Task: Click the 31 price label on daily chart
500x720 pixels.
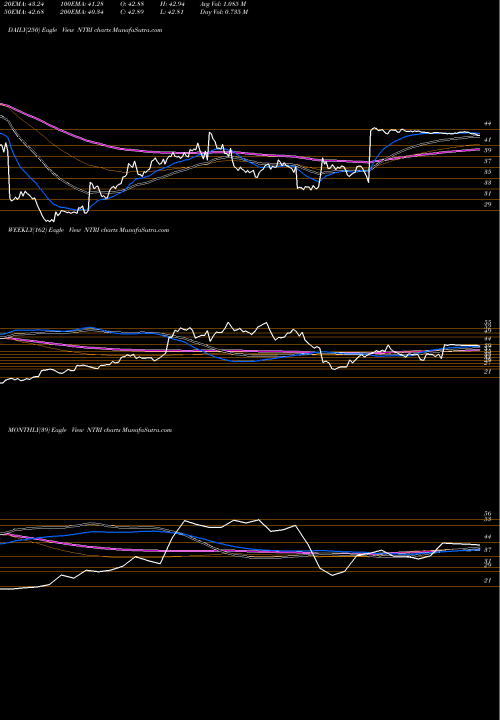Action: pos(488,194)
